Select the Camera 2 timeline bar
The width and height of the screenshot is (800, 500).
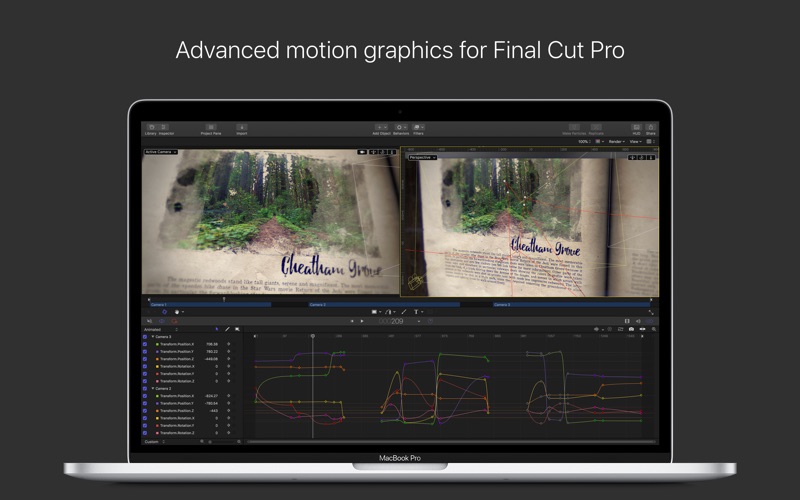click(384, 305)
